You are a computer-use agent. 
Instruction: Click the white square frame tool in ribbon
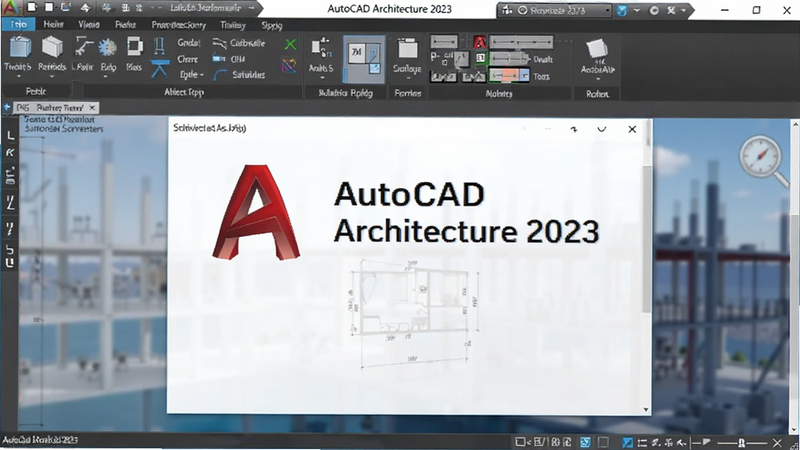point(135,46)
